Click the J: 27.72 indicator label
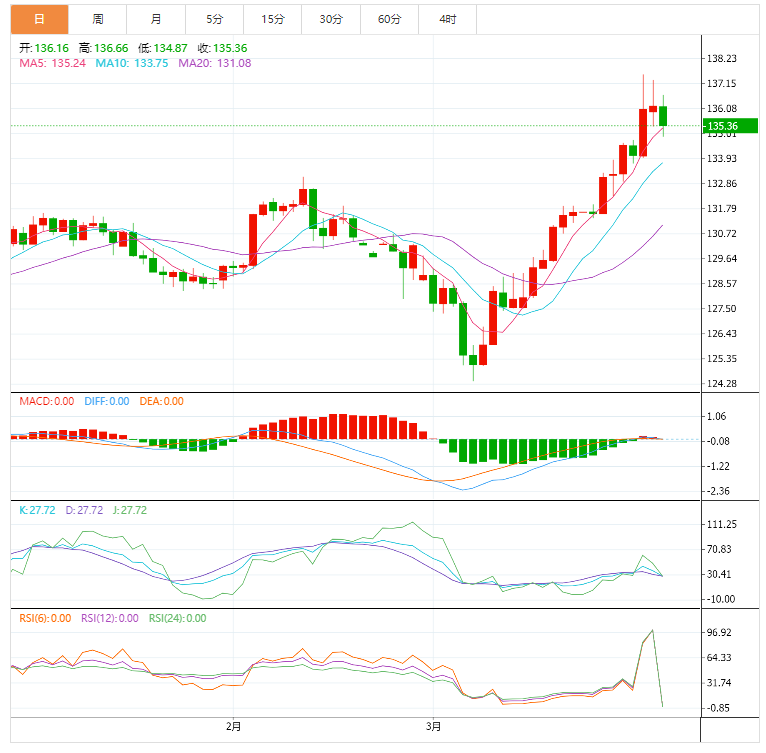Viewport: 766px width, 753px height. pos(129,510)
